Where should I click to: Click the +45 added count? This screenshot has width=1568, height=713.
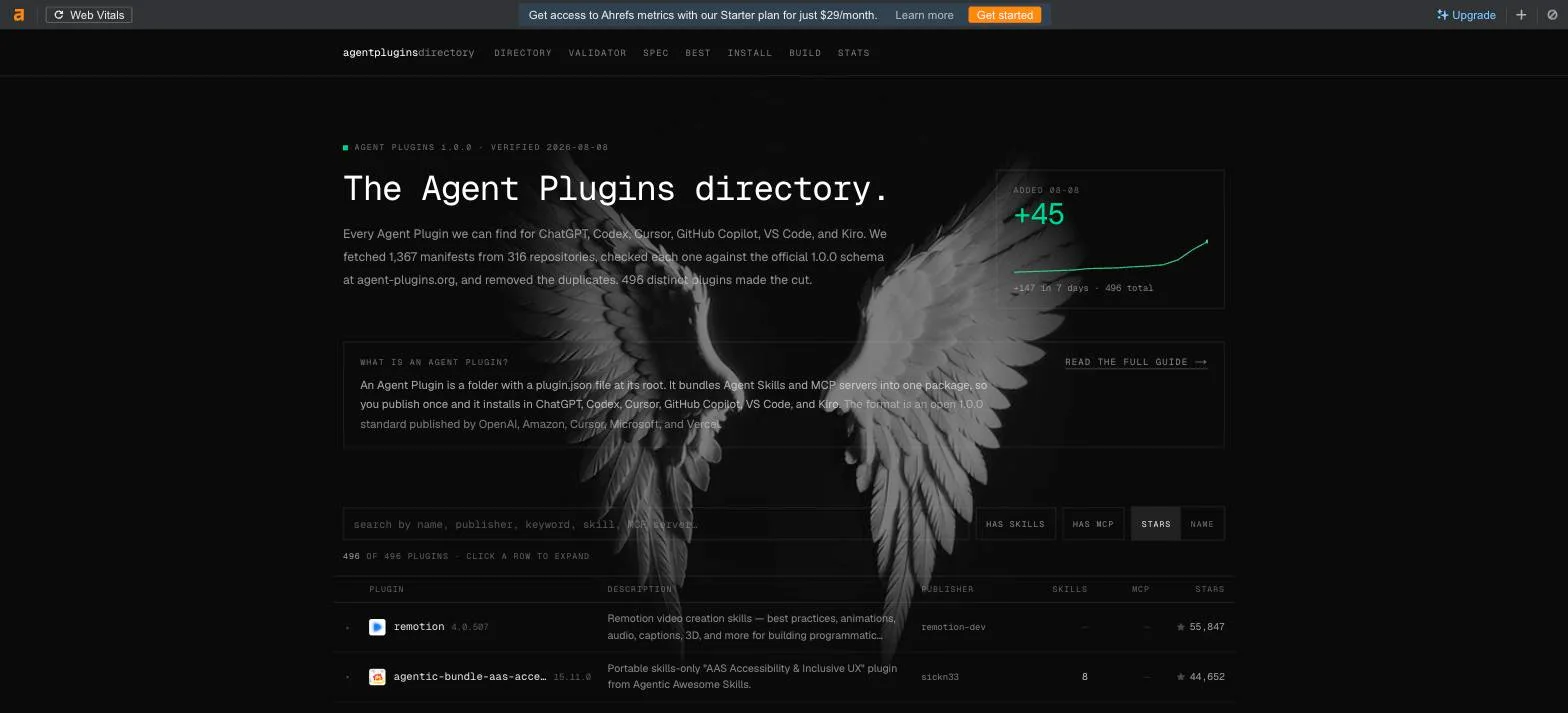[1039, 215]
